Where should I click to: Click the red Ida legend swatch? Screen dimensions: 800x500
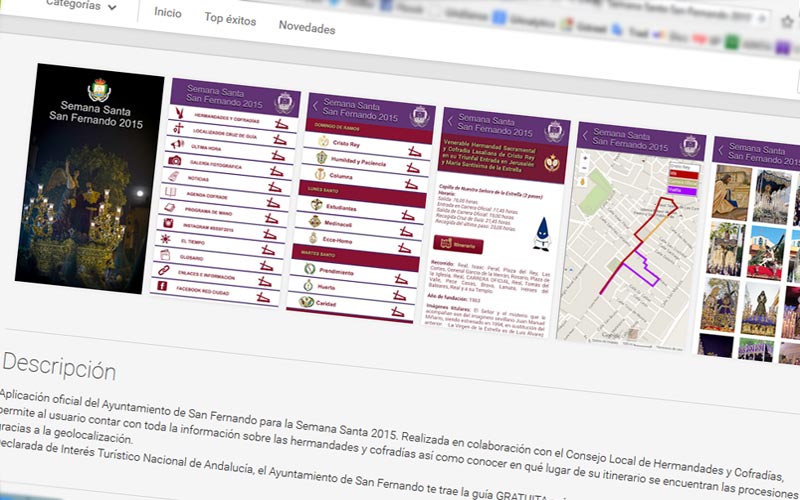click(x=684, y=175)
